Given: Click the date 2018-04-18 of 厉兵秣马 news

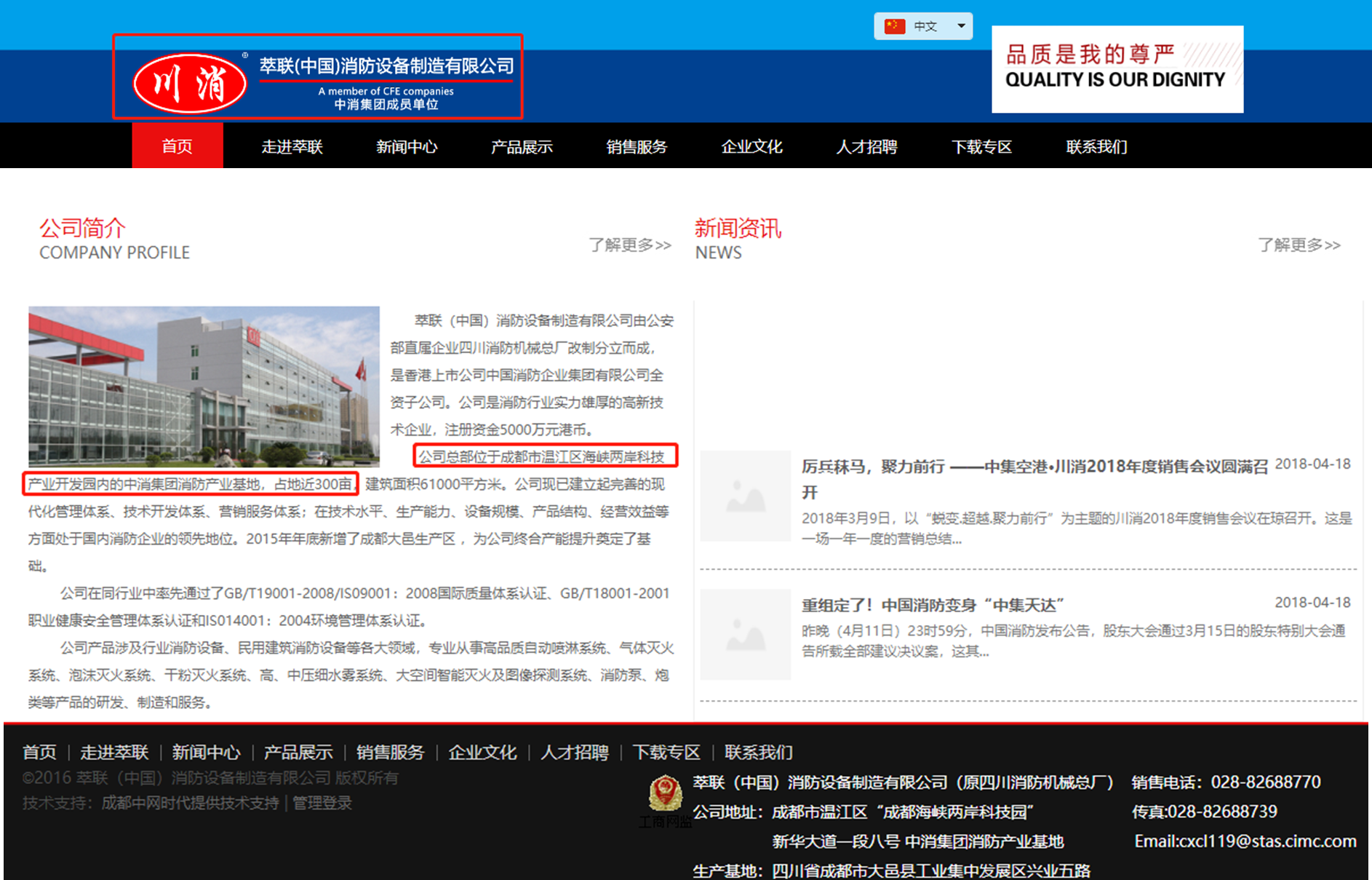Looking at the screenshot, I should click(x=1313, y=464).
